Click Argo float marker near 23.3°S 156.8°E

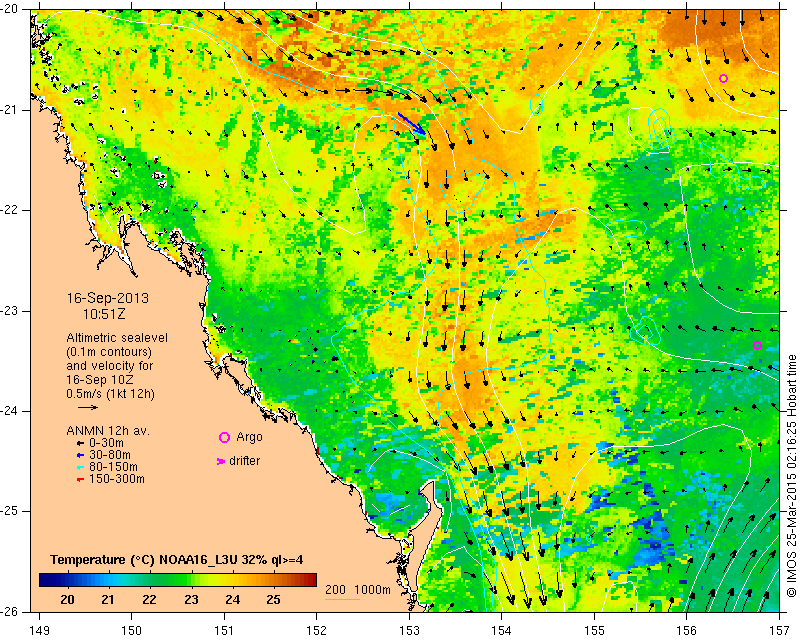pyautogui.click(x=757, y=346)
